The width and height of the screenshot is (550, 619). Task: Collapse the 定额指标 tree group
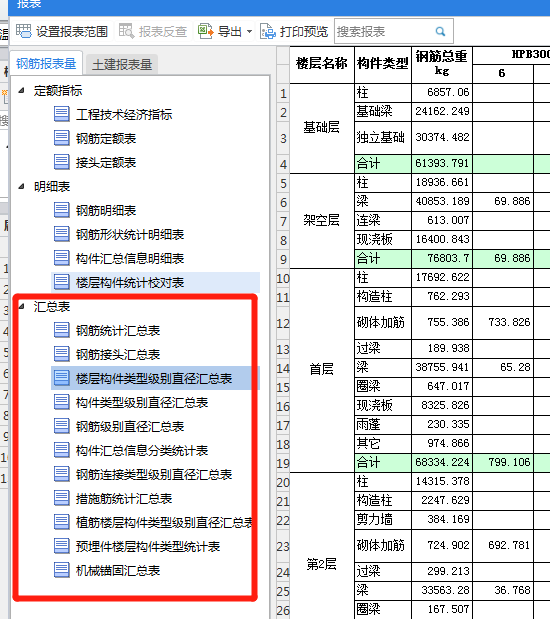click(x=22, y=90)
